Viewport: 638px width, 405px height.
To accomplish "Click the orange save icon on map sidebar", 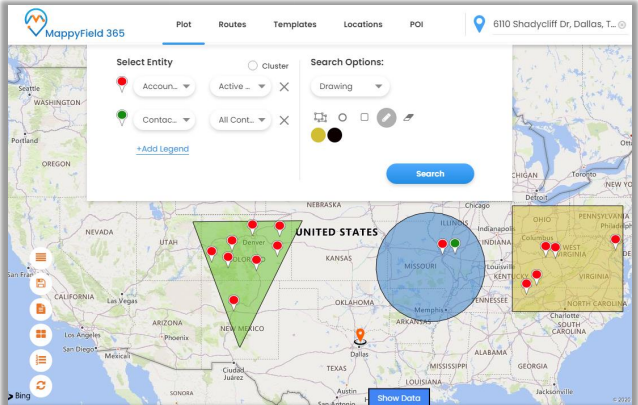I will [41, 283].
